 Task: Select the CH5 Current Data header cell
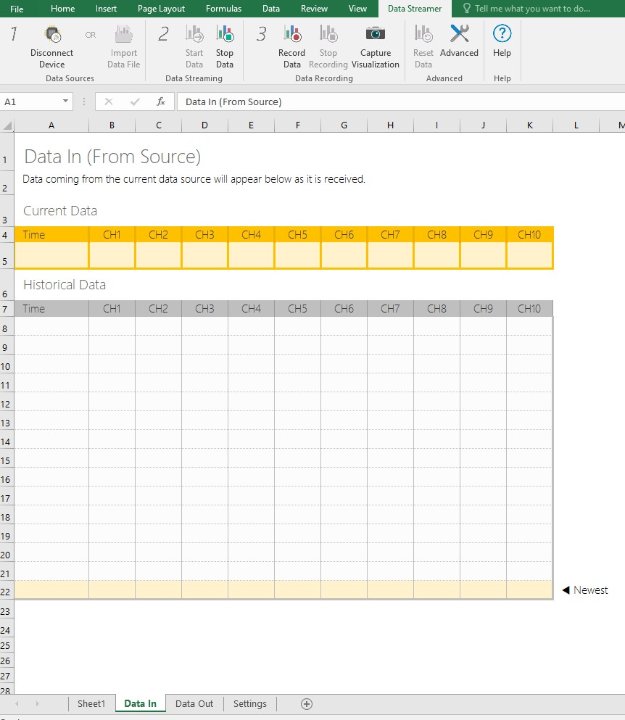click(297, 235)
